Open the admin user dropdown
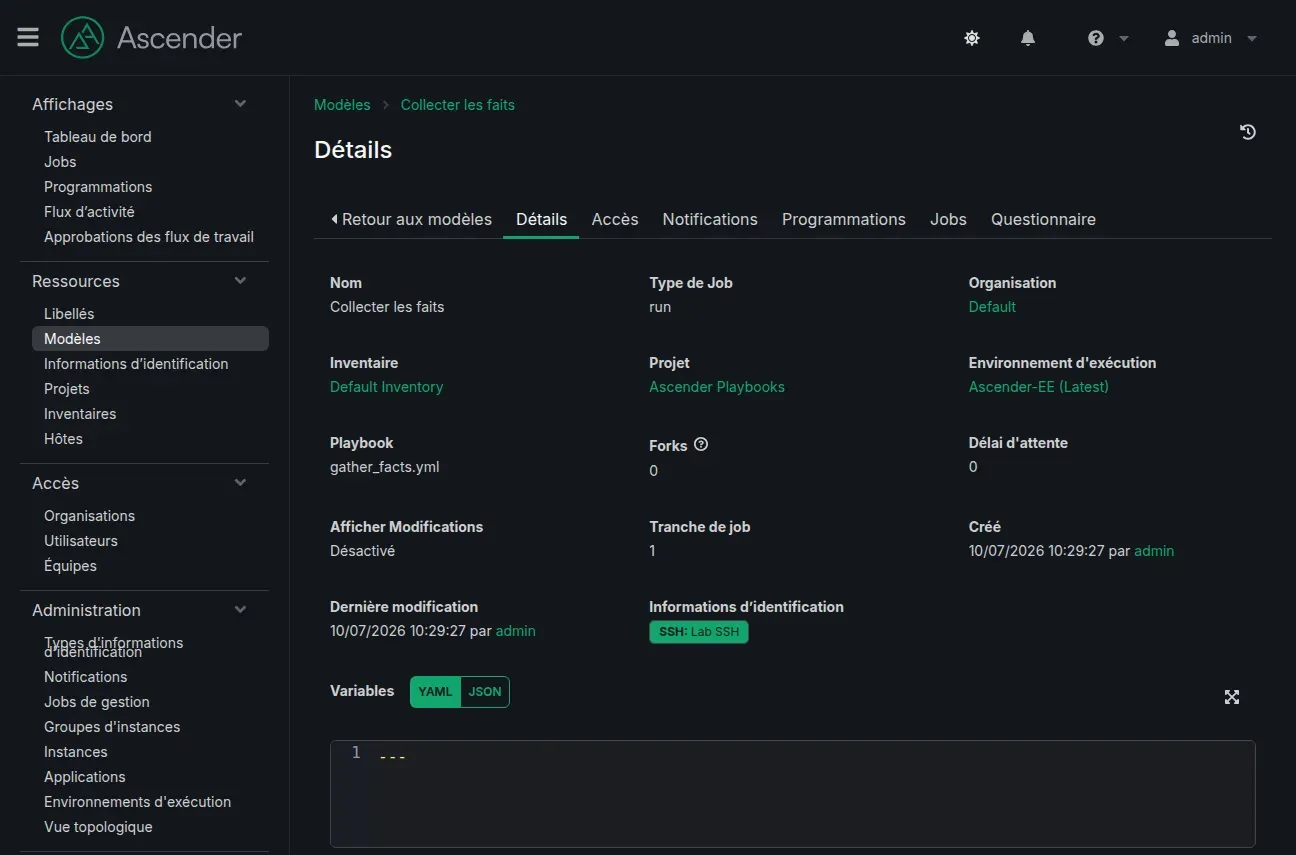 1211,38
